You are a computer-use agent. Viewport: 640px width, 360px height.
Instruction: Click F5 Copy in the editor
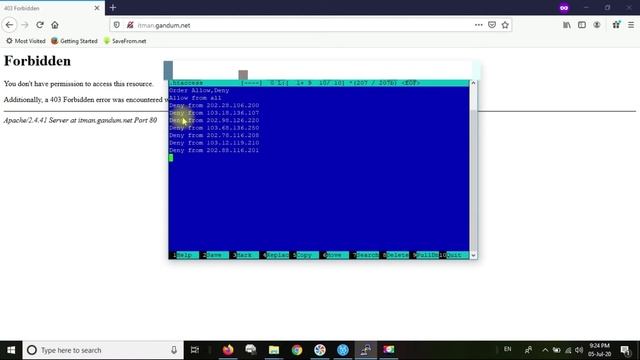pos(305,255)
